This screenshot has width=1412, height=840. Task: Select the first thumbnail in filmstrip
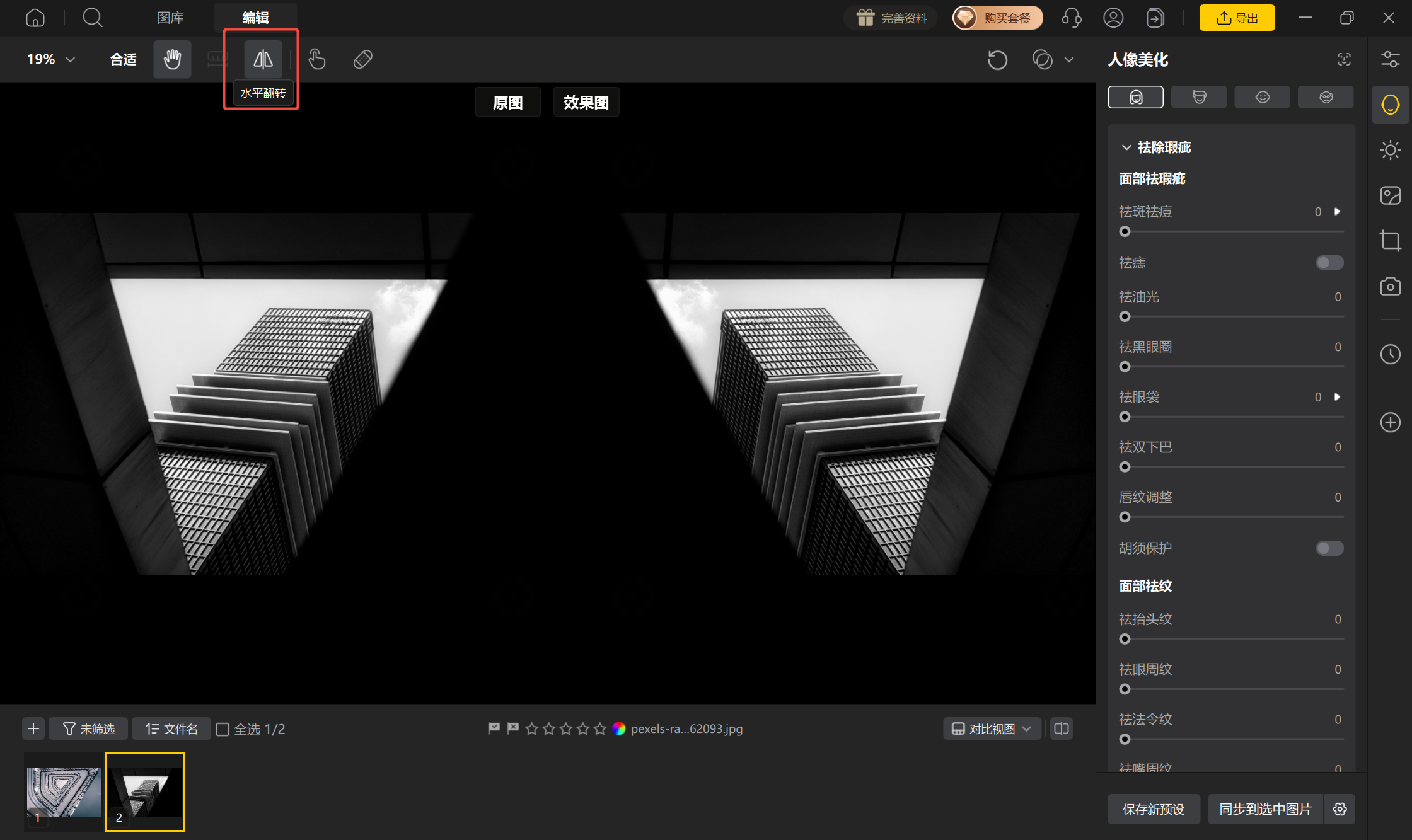(64, 793)
